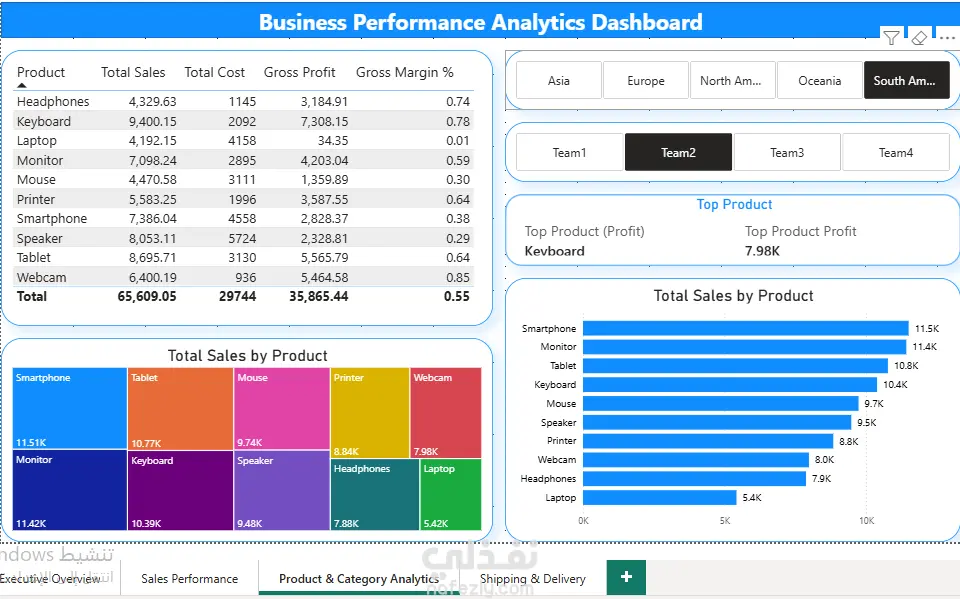Select Team4 in team slicer

[x=896, y=153]
